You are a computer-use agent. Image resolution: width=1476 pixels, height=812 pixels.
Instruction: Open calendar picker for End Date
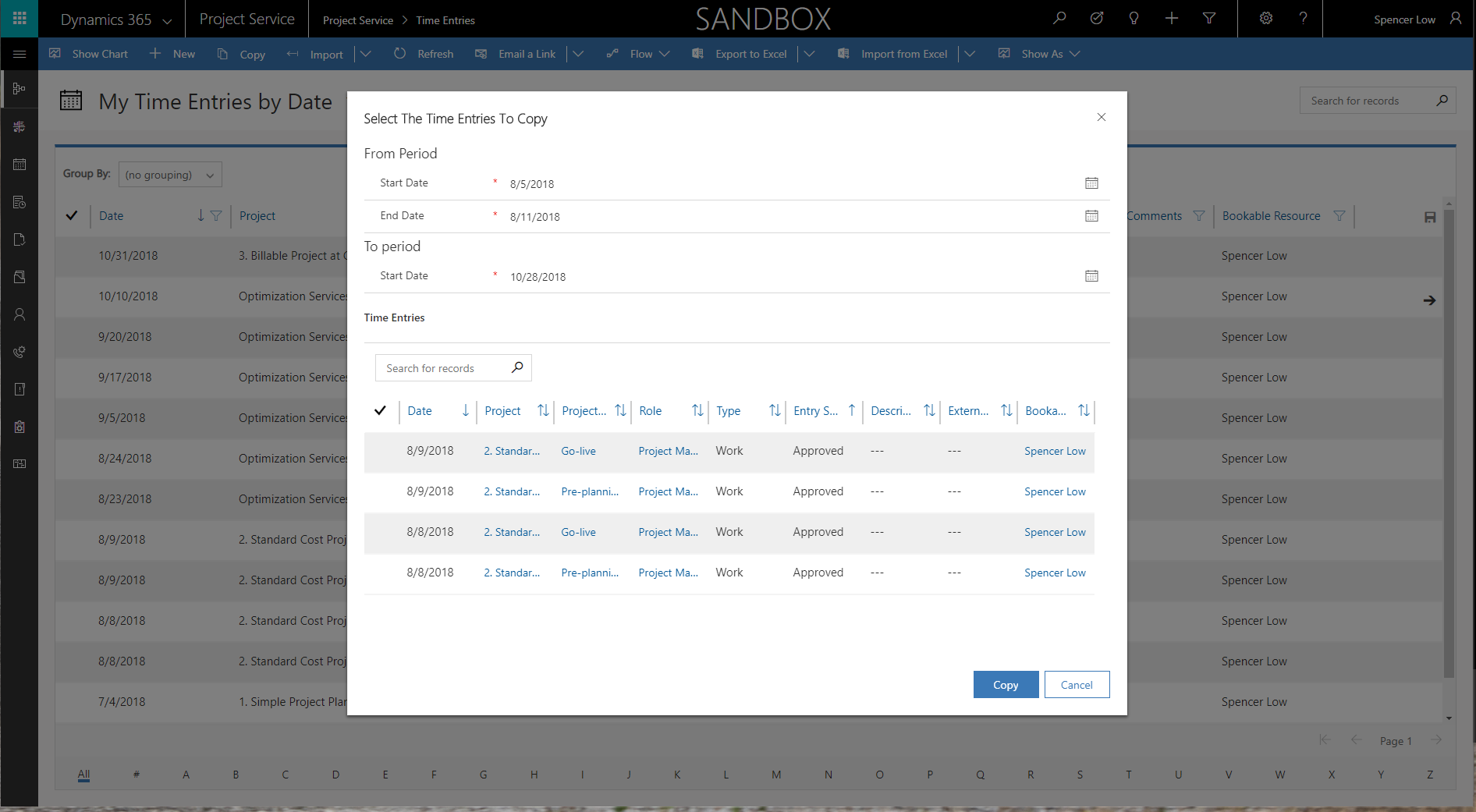coord(1091,216)
